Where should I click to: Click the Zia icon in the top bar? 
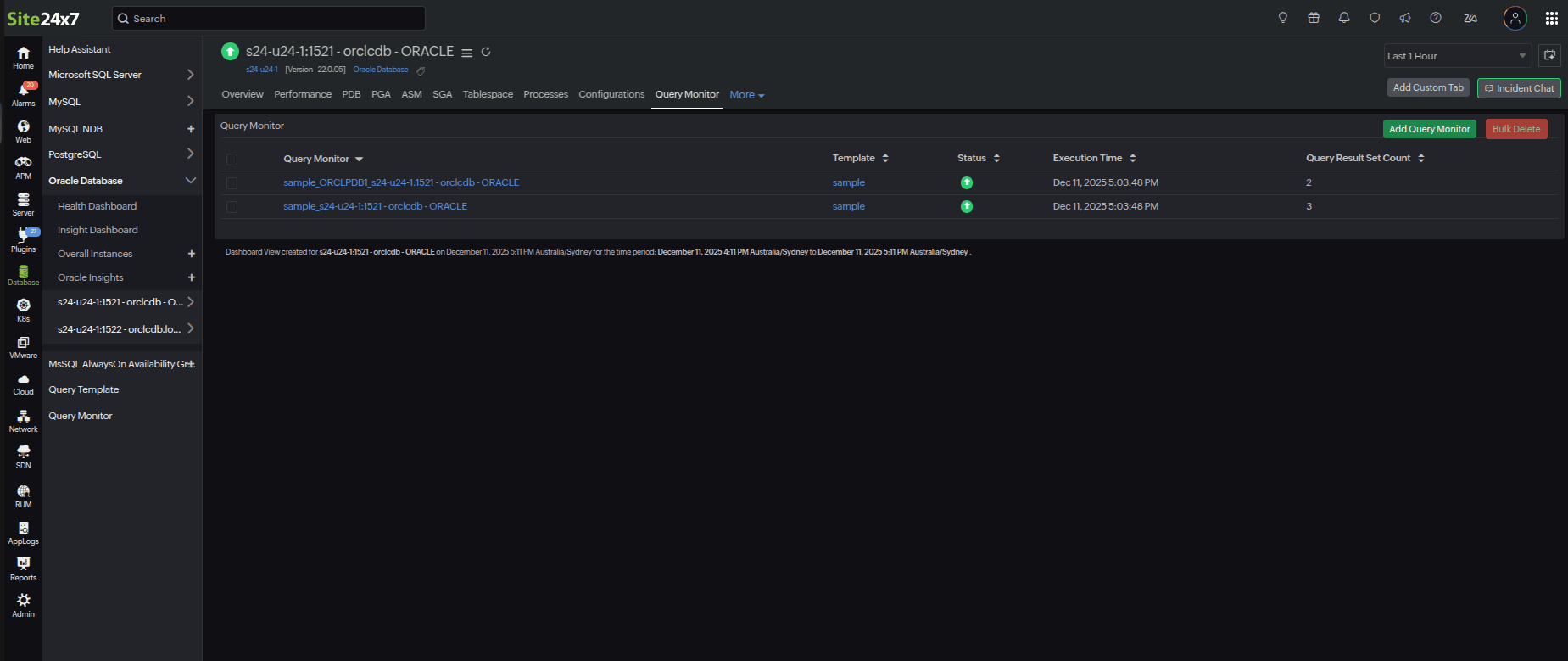(x=1470, y=18)
